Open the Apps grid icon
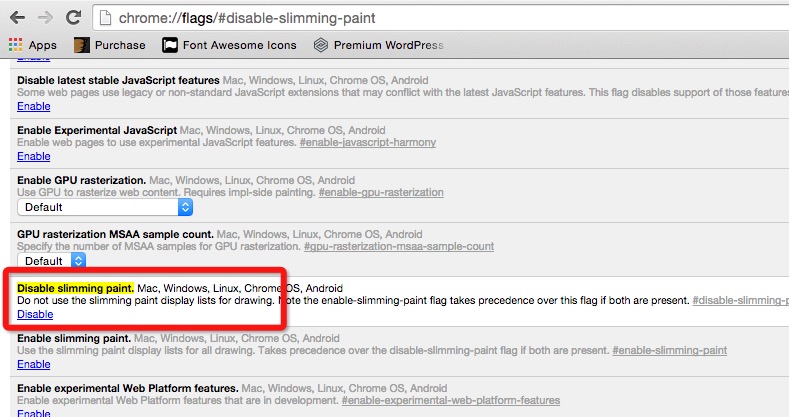 pyautogui.click(x=16, y=45)
